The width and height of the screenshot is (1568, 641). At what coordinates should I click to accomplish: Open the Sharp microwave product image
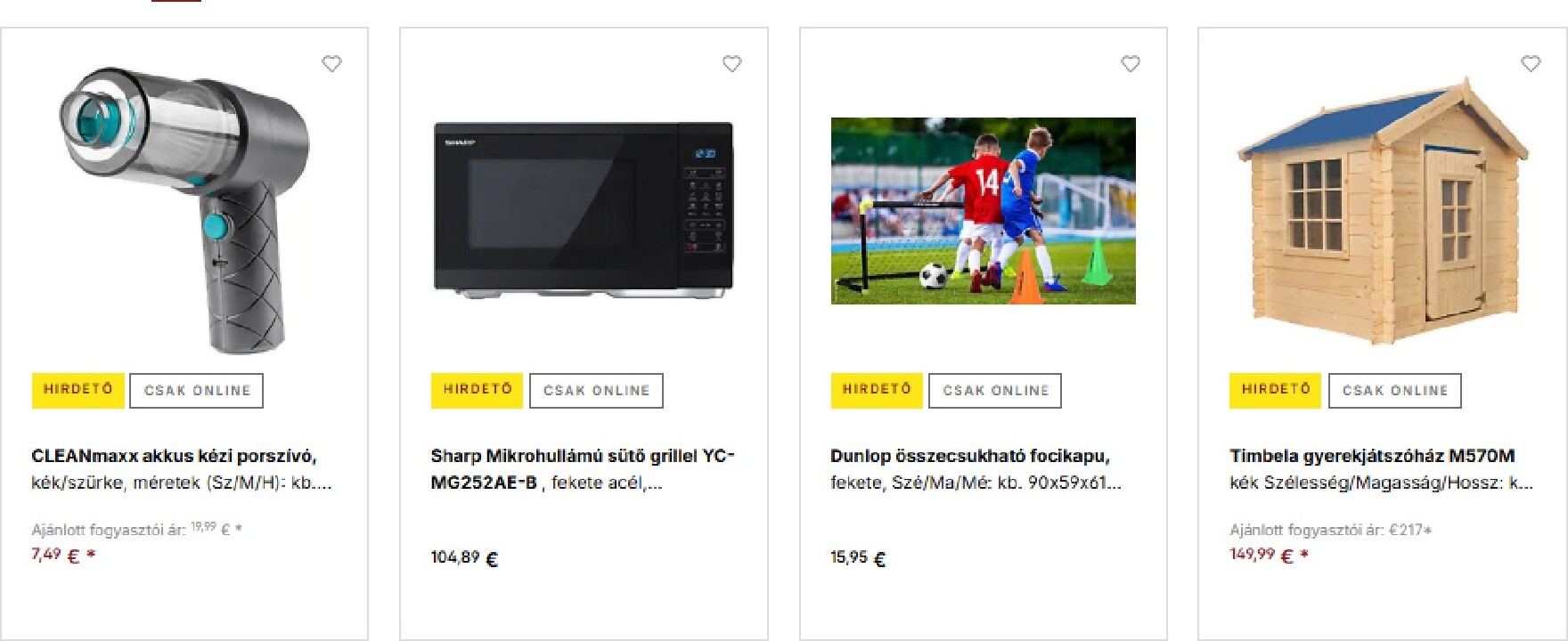pos(584,210)
